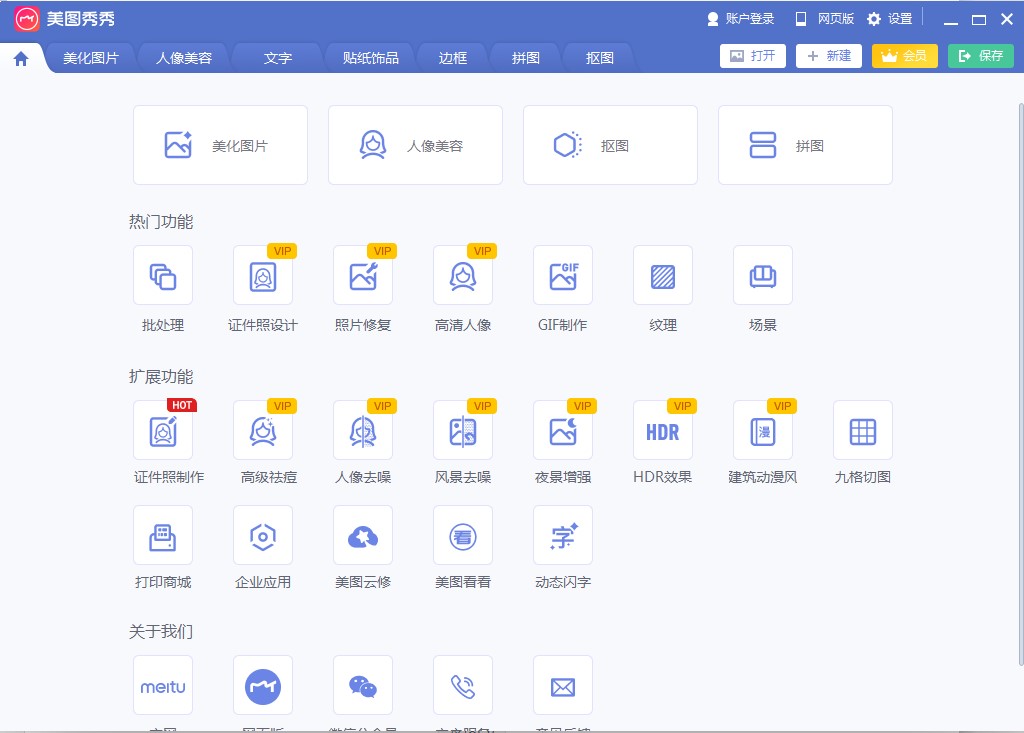Start the GIF制作 maker
Image resolution: width=1024 pixels, height=733 pixels.
pos(562,275)
